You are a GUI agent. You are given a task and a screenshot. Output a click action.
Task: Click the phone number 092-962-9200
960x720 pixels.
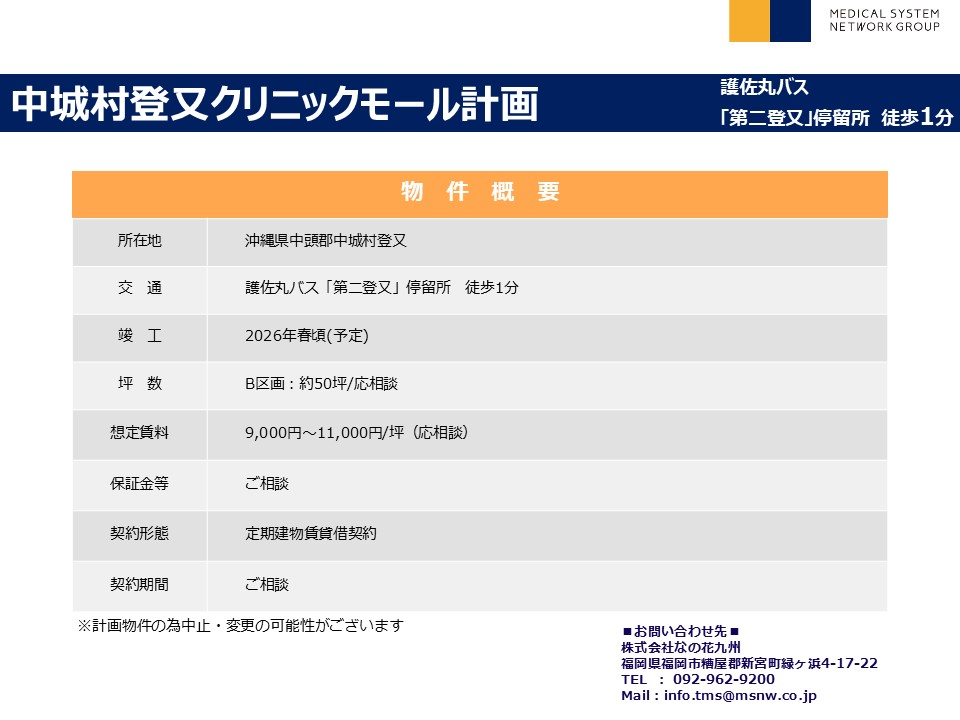click(x=724, y=679)
